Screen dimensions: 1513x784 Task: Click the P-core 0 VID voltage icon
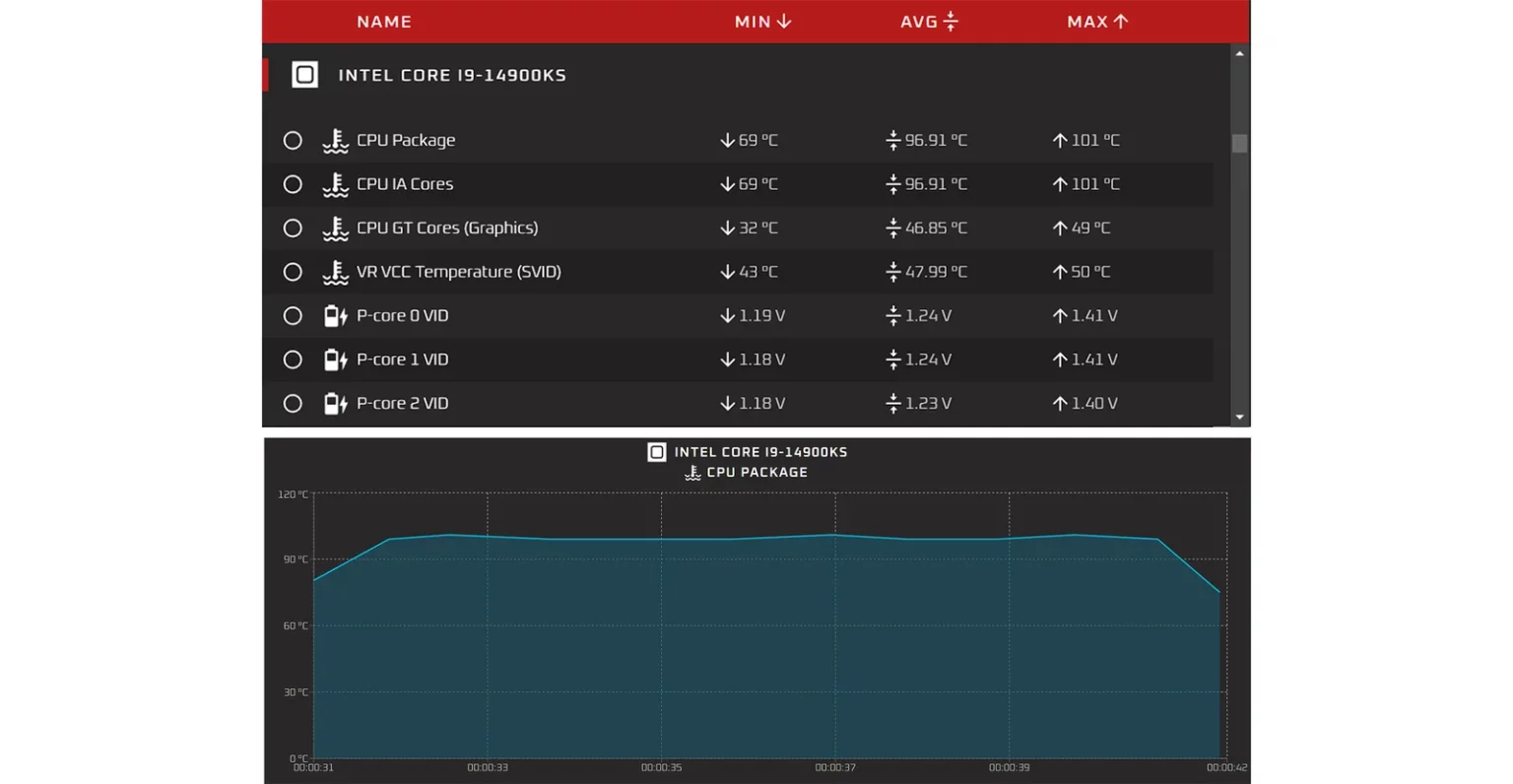(x=335, y=316)
